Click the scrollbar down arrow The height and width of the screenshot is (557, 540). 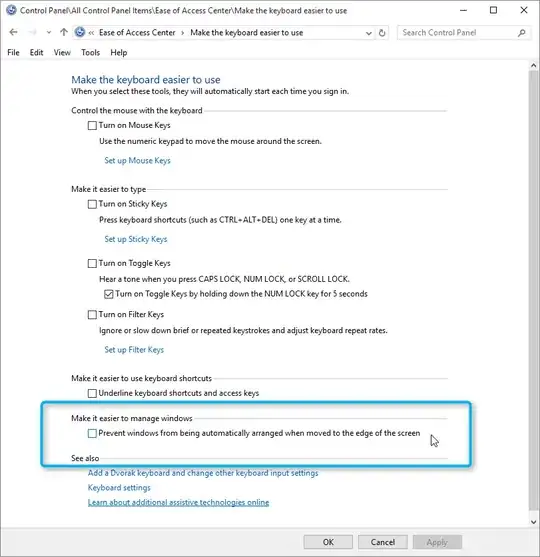click(533, 522)
